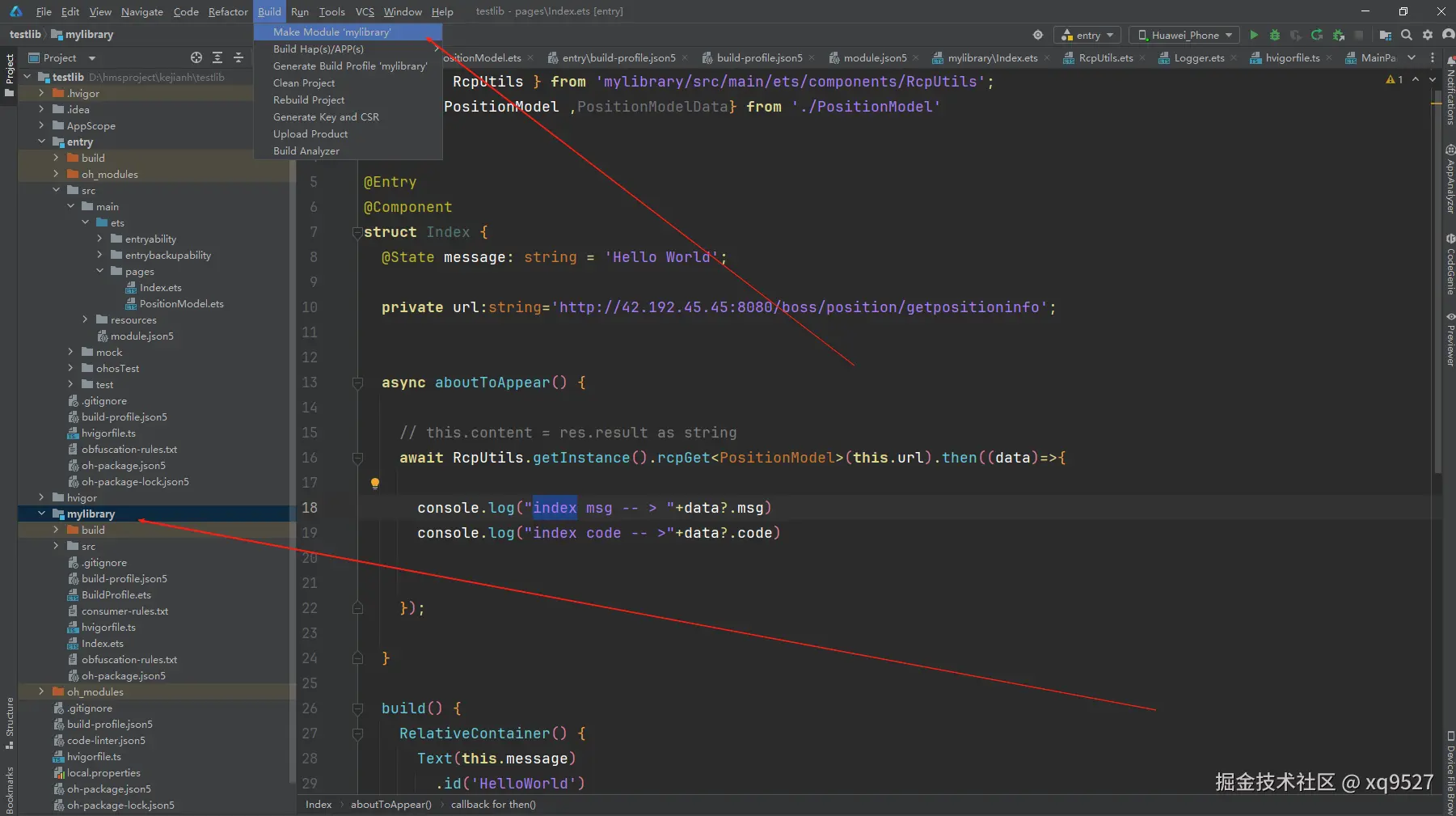Open Search Everywhere magnifier icon

[x=1407, y=35]
